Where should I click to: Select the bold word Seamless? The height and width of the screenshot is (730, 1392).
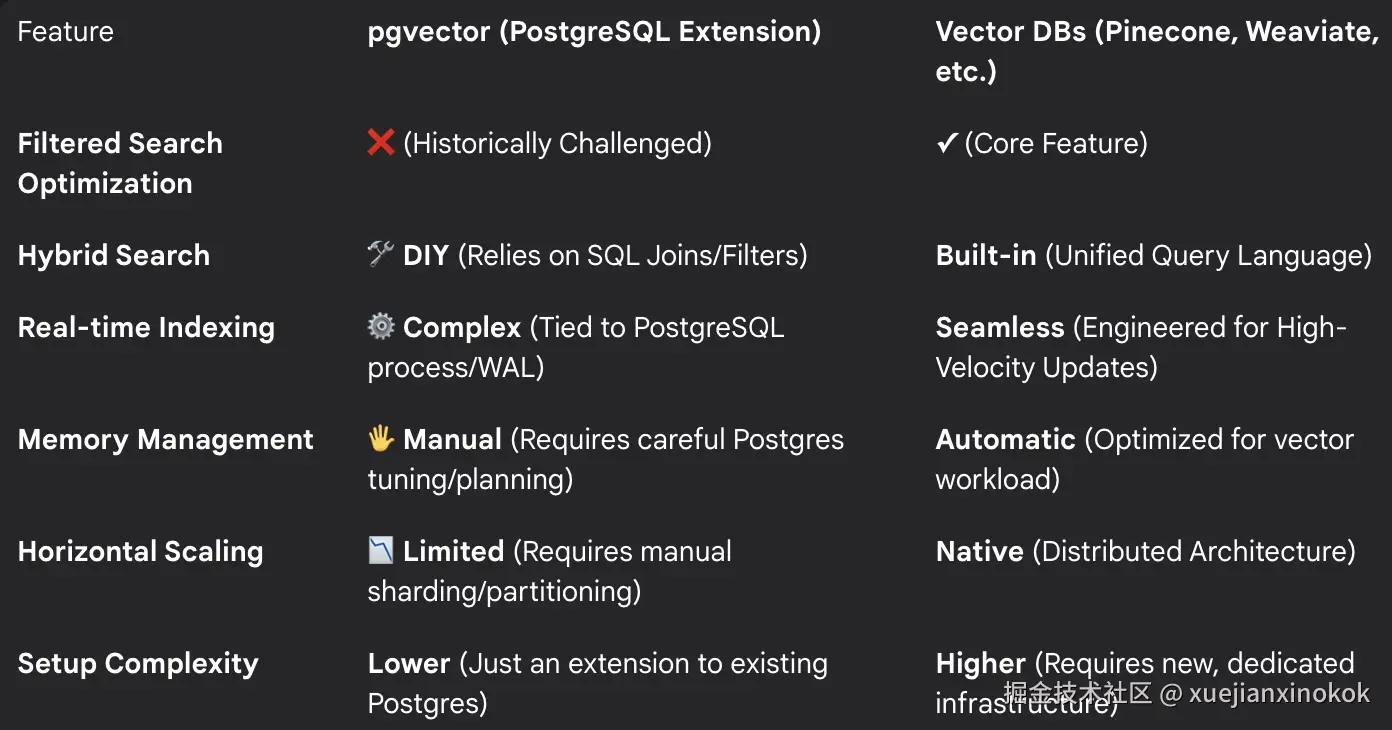[x=1000, y=328]
